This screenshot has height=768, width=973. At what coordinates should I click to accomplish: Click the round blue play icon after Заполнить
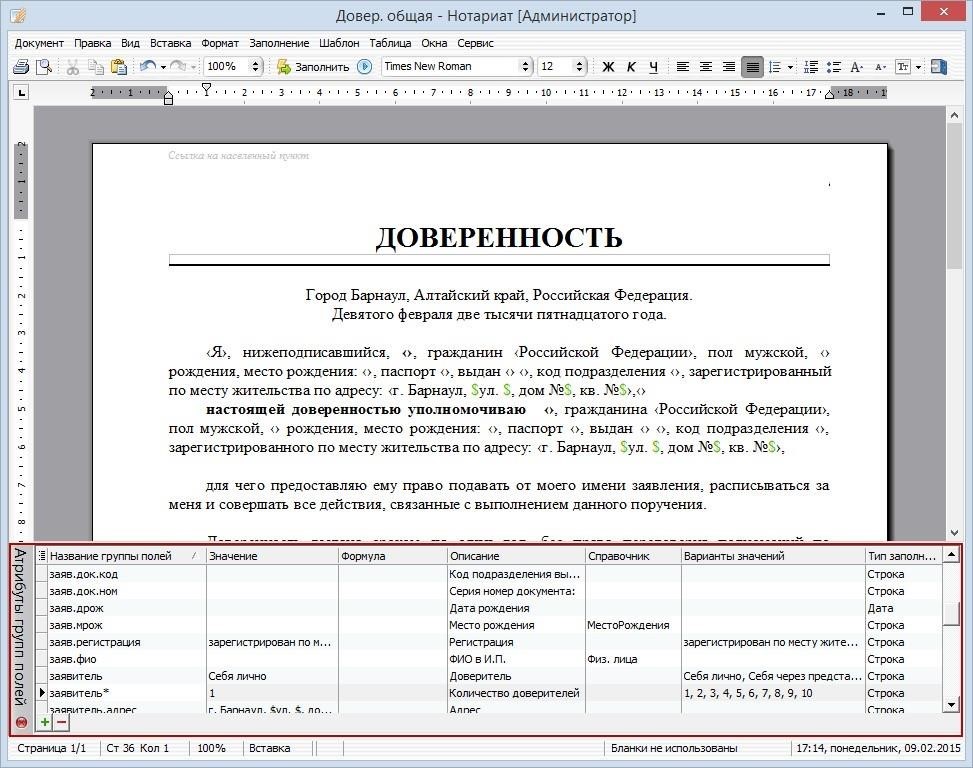pos(365,66)
